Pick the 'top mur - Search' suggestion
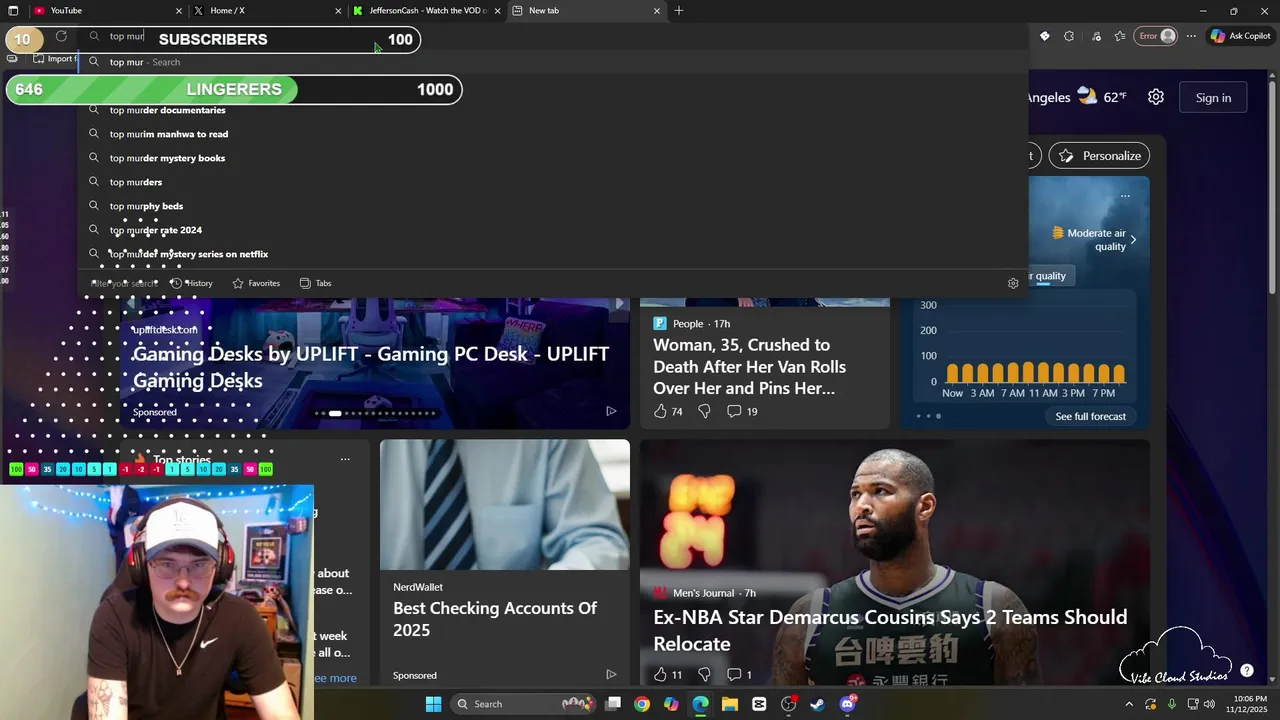Viewport: 1280px width, 720px height. click(553, 62)
